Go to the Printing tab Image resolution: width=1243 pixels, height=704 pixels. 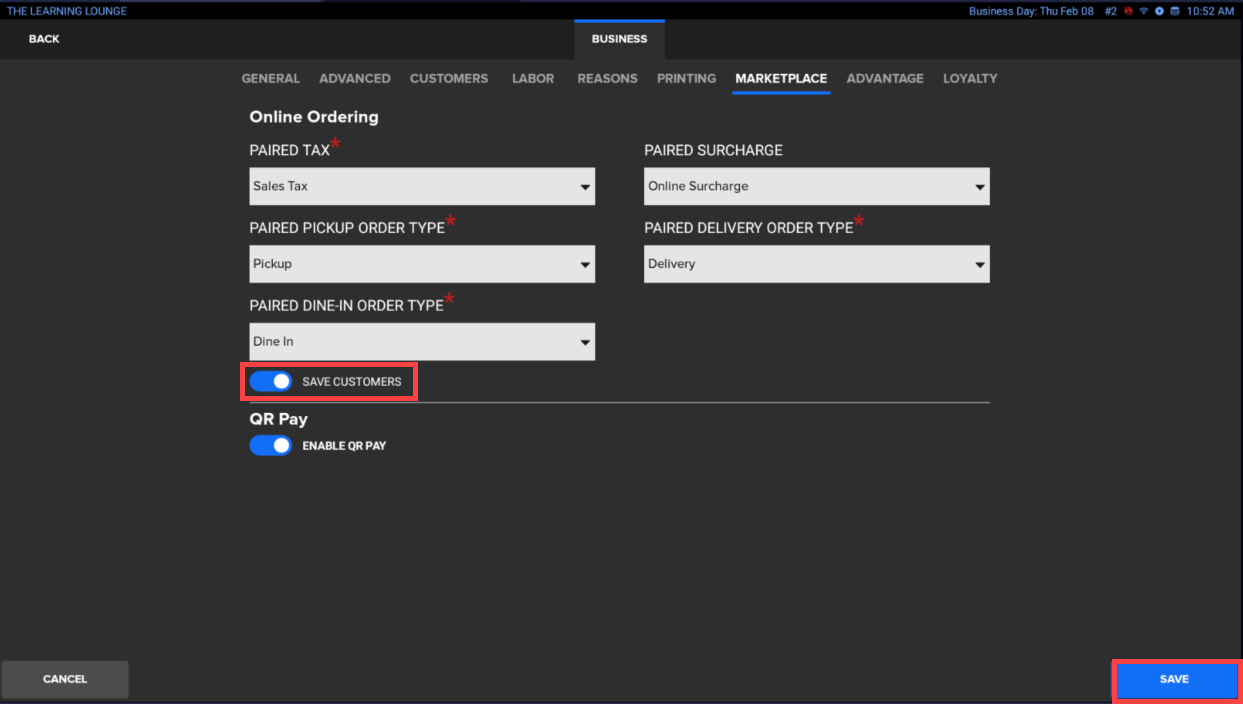click(686, 78)
